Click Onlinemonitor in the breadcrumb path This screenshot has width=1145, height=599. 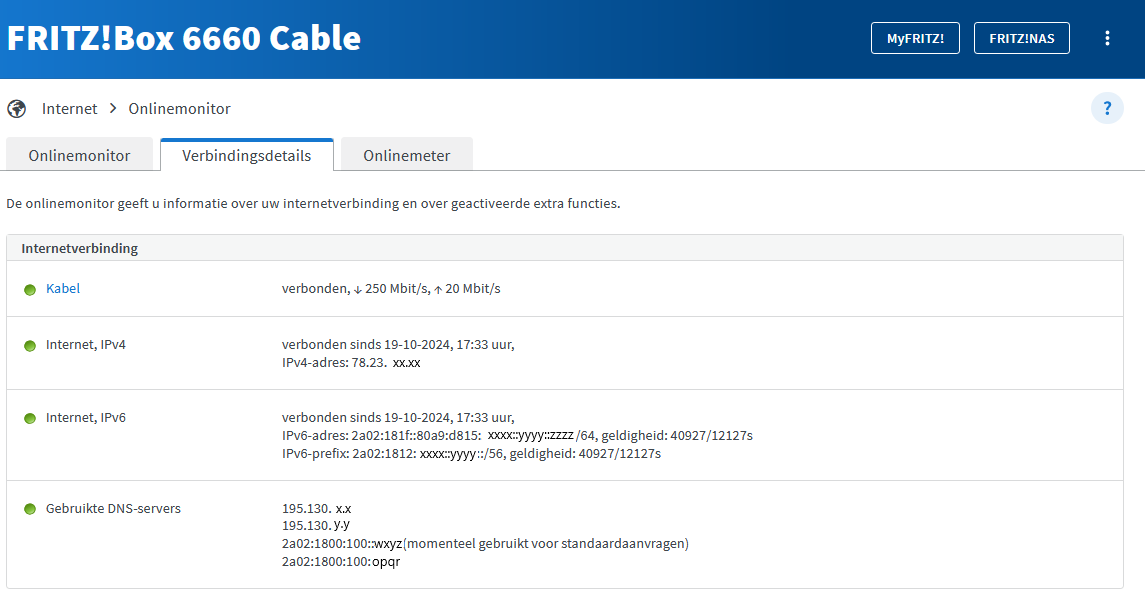point(180,108)
